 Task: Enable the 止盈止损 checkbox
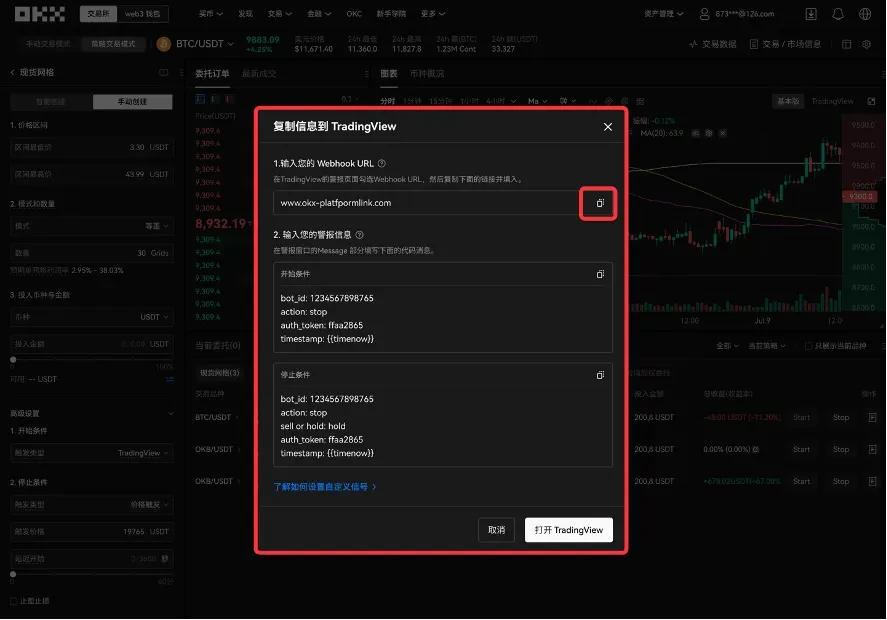(13, 601)
